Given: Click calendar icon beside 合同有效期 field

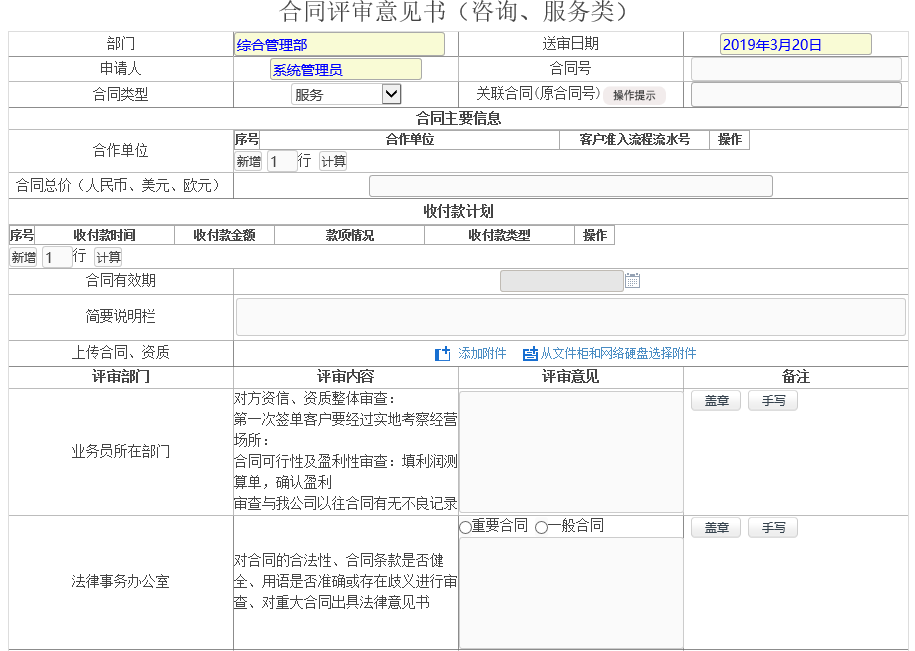Looking at the screenshot, I should (632, 281).
